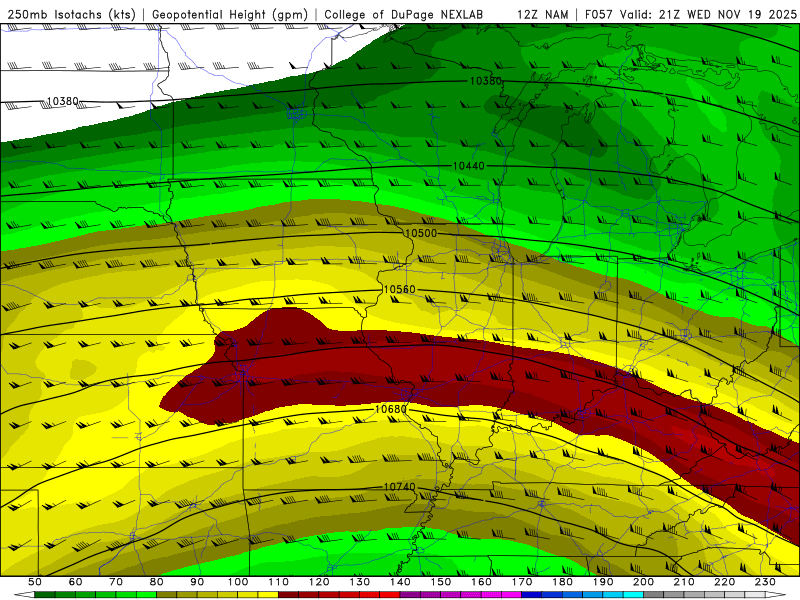
Task: Click the 80 kt value on color scale
Action: click(x=157, y=582)
